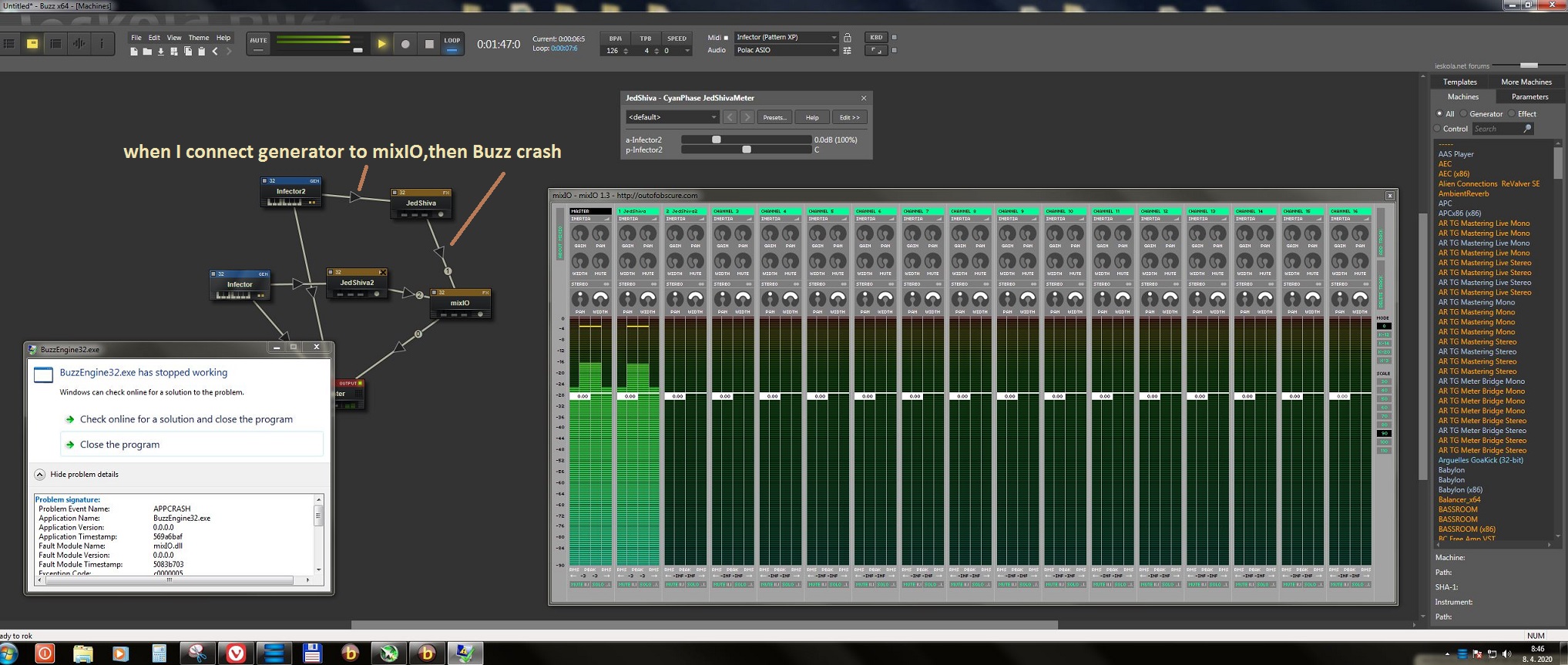The width and height of the screenshot is (1568, 665).
Task: Click the Channel 3 WIDTH knob under GAIN
Action: coord(722,261)
